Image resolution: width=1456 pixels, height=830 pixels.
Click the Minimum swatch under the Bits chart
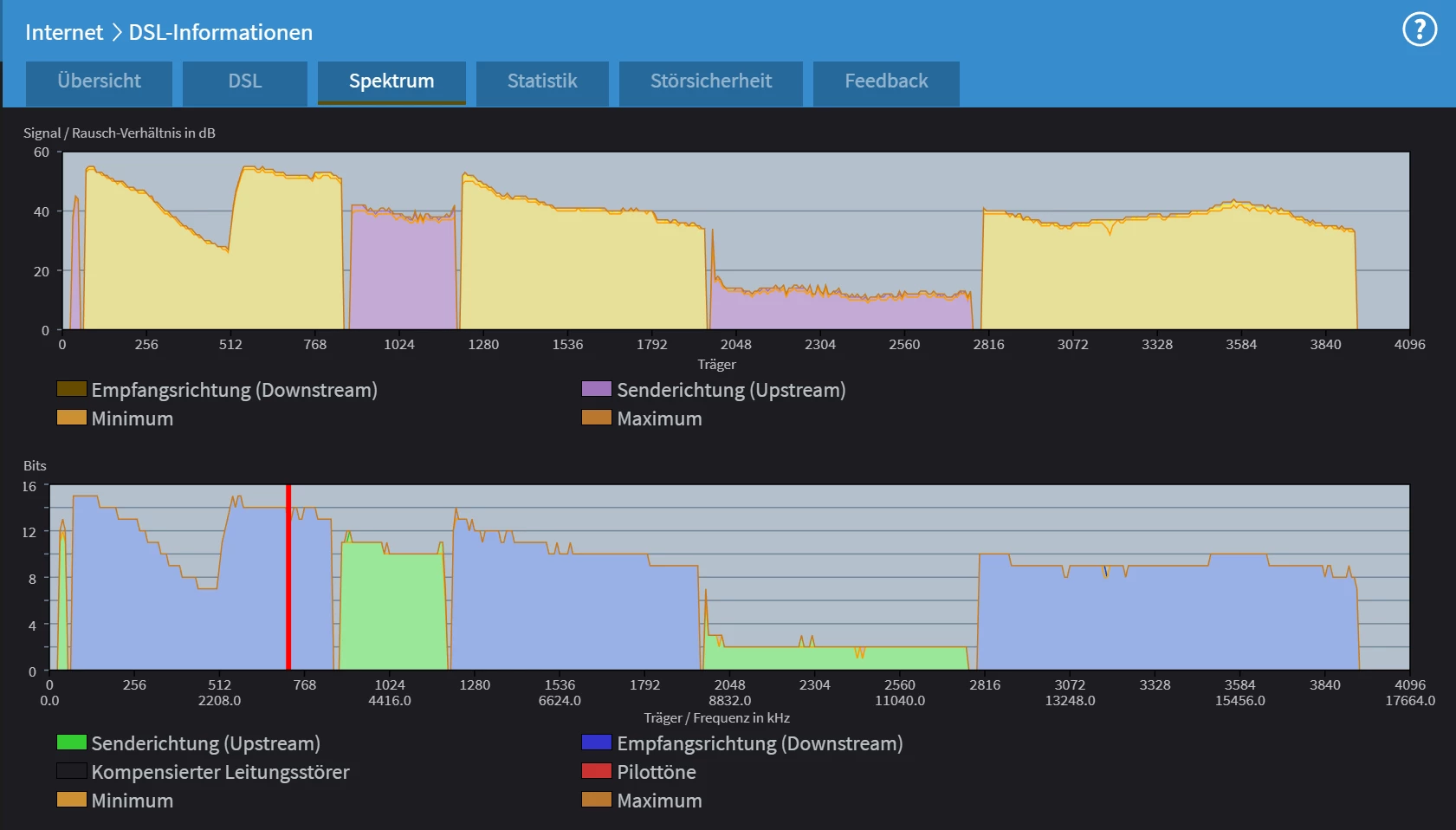[x=72, y=800]
